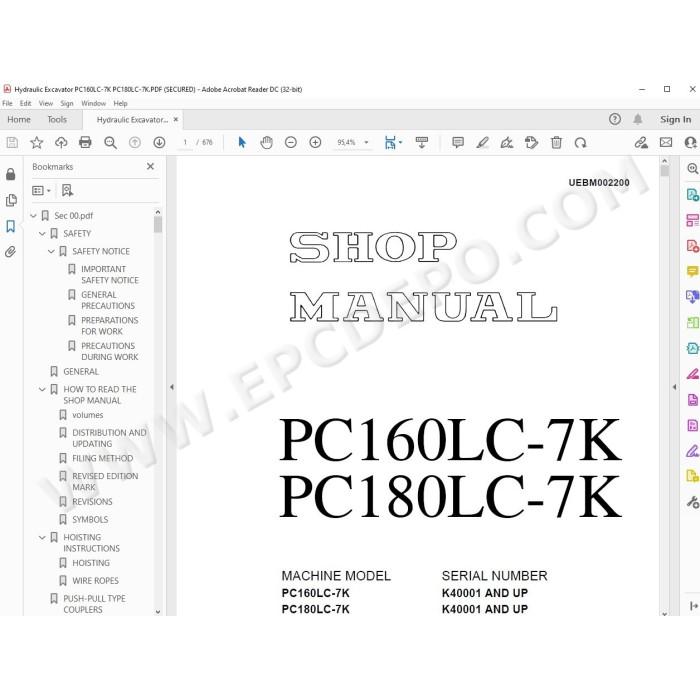Show Page Thumbnails panel in sidebar
Image resolution: width=700 pixels, height=700 pixels.
click(x=11, y=200)
